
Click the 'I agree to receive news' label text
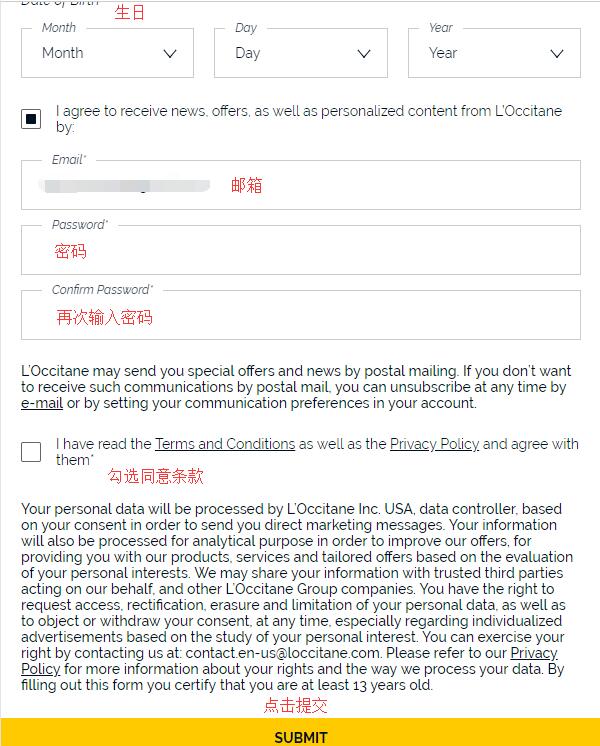[309, 119]
